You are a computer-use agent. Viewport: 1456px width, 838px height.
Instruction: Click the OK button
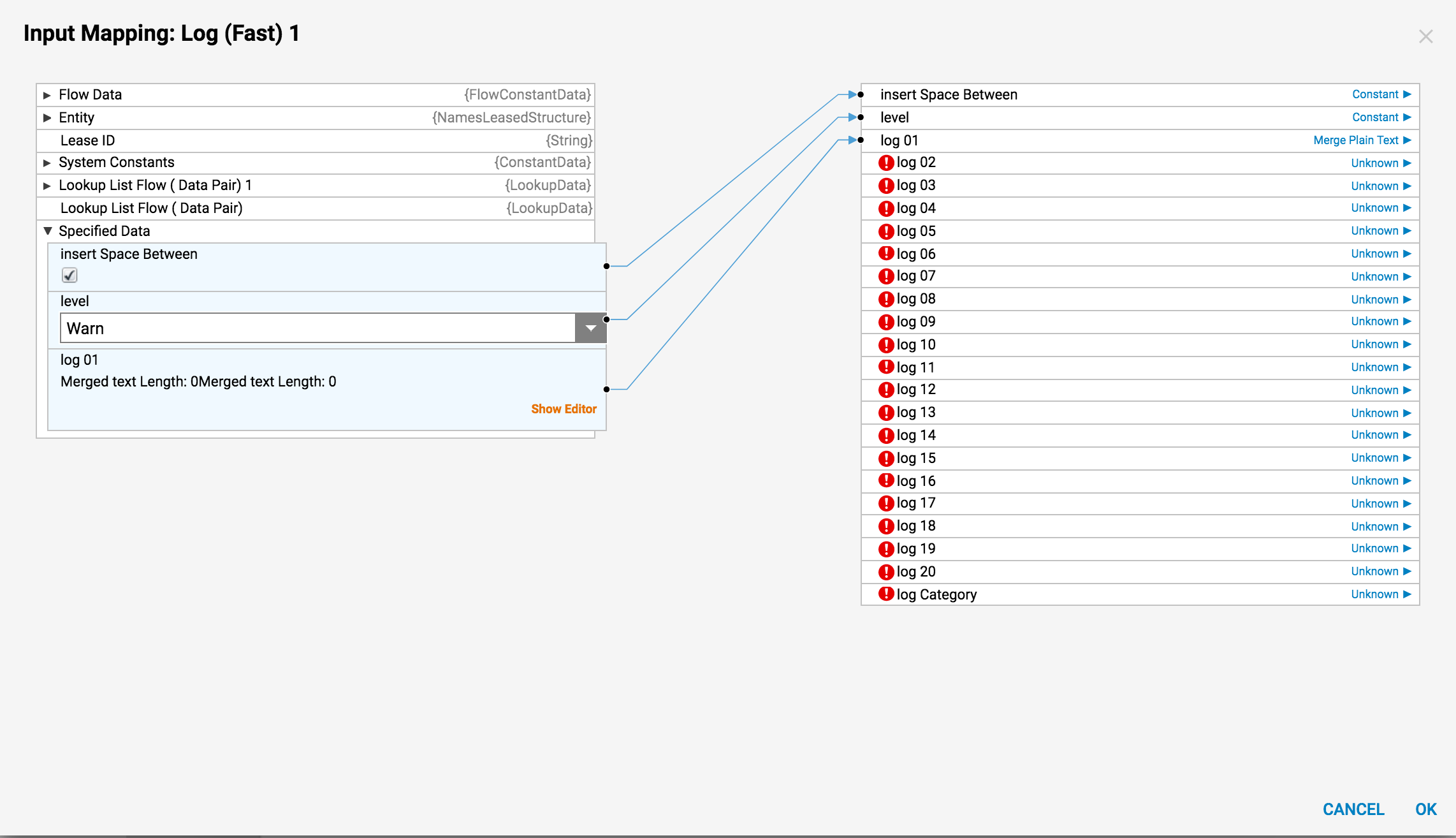tap(1426, 809)
